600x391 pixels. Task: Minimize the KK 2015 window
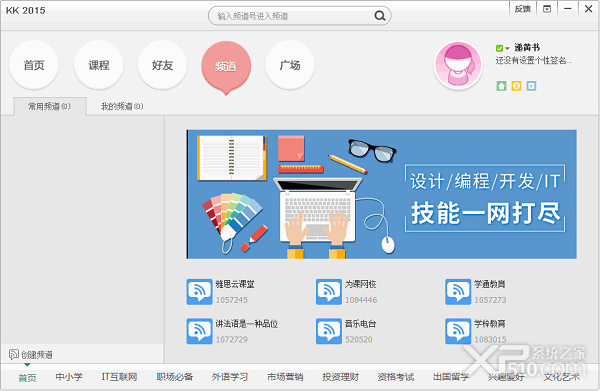[567, 9]
